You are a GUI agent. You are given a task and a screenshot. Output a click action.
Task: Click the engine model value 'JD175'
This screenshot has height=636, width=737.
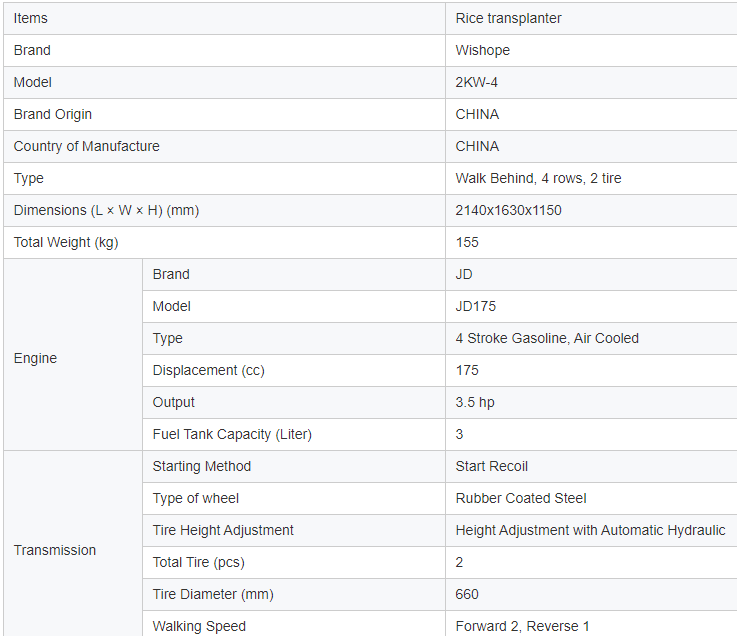(x=475, y=306)
